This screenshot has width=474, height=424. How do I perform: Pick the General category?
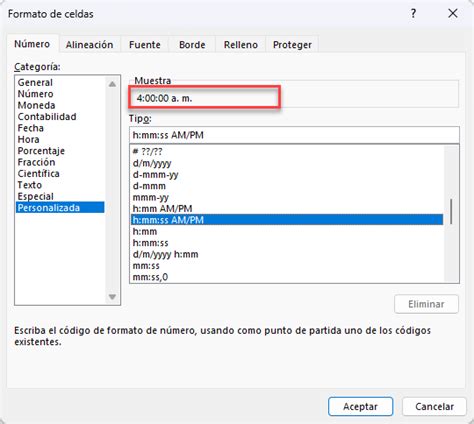(35, 83)
